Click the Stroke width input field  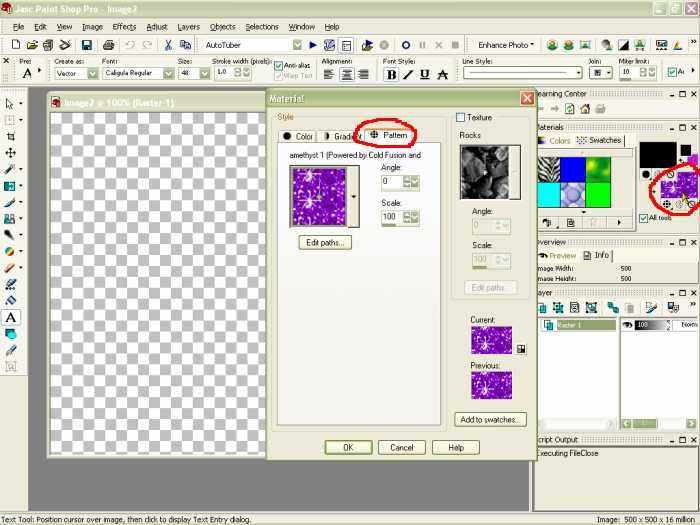click(x=225, y=72)
